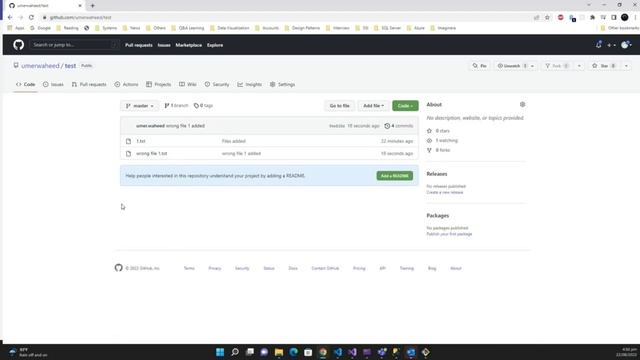Focus the 'Search or jump to' field

point(75,45)
